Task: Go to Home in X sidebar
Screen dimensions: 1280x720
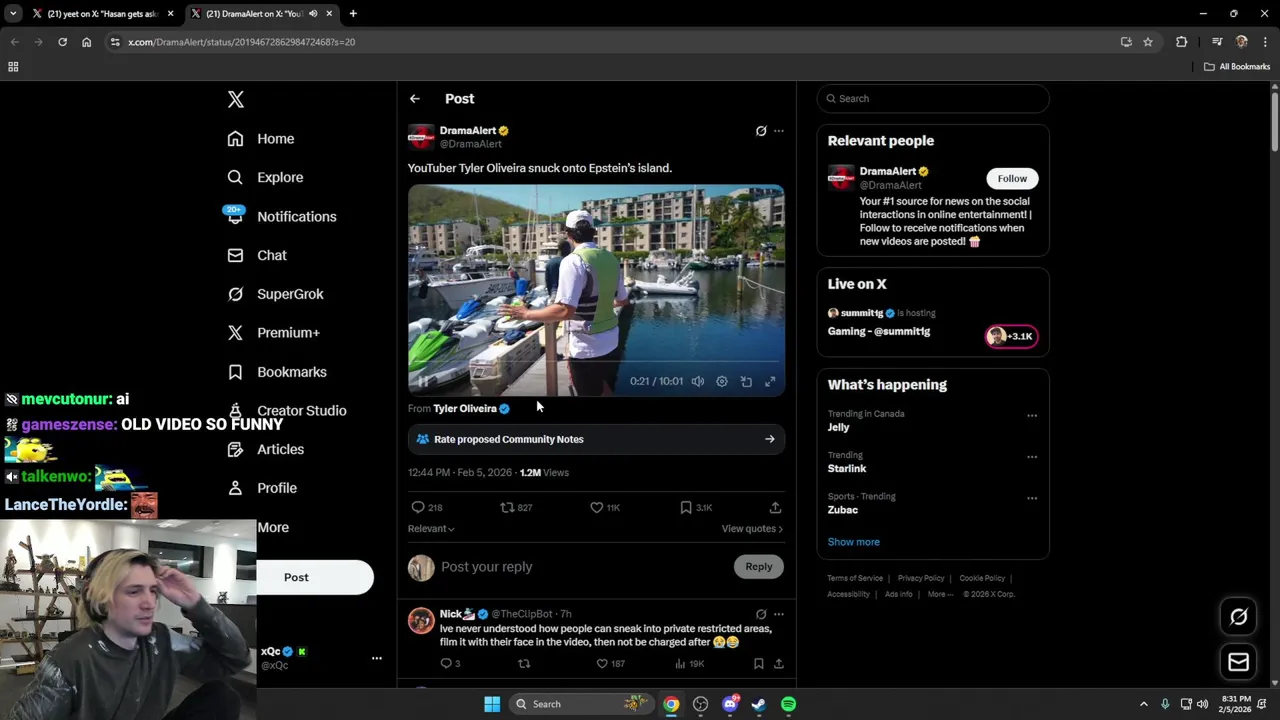Action: click(261, 139)
